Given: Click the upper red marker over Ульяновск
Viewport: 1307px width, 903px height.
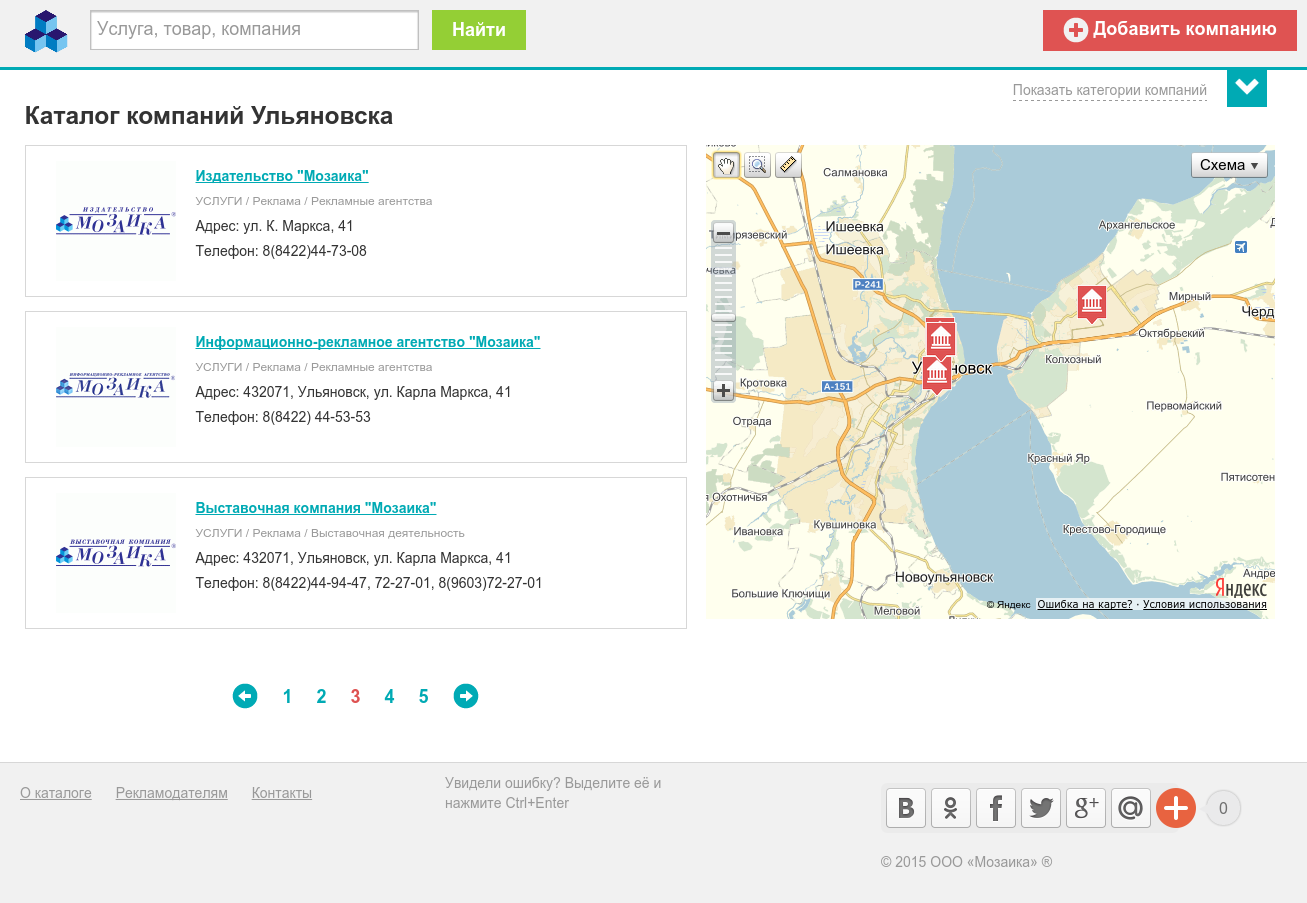Looking at the screenshot, I should coord(940,337).
